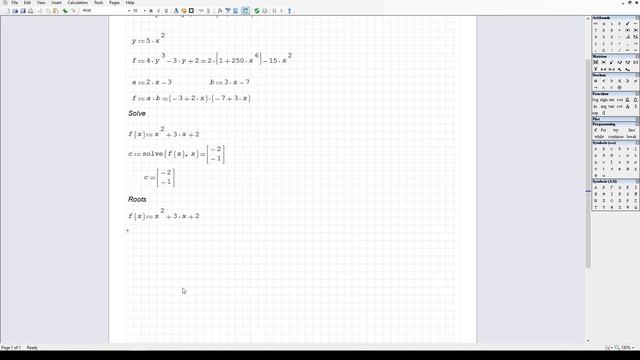Screen dimensions: 640x360
Task: Select the 'Roots' heading text
Action: pos(137,199)
